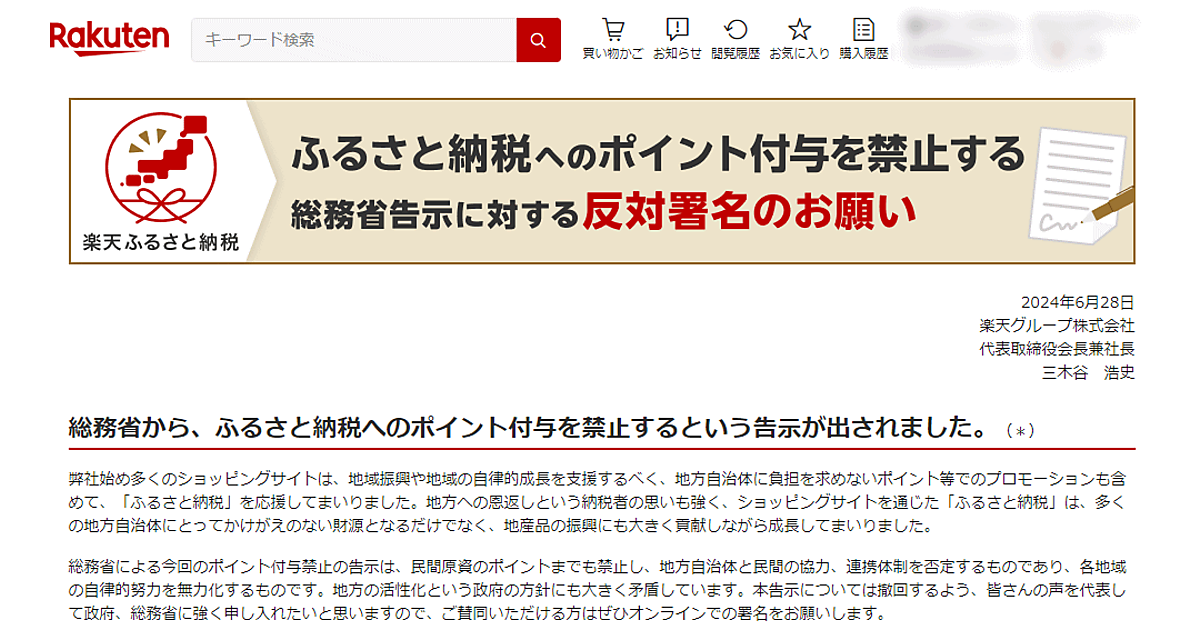Click the paragraph starting 総務省による今回のポイント付与禁止
The width and height of the screenshot is (1200, 630).
coord(600,589)
